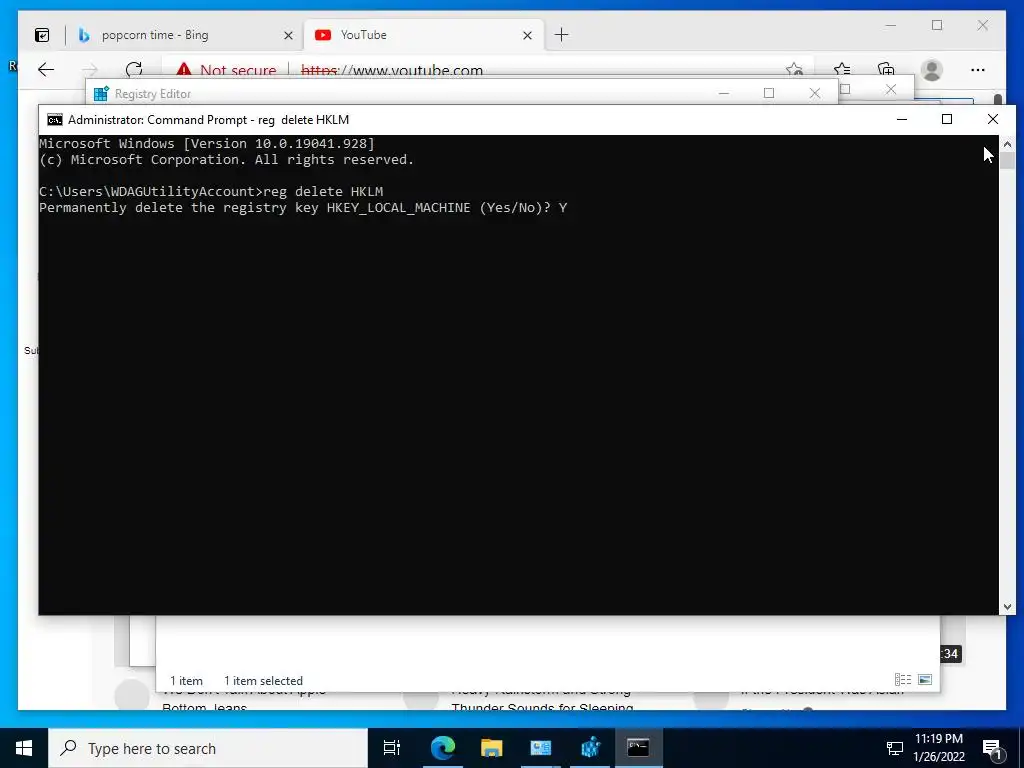This screenshot has height=768, width=1024.
Task: Click the 'reg delete HKLM' command line
Action: pos(211,191)
